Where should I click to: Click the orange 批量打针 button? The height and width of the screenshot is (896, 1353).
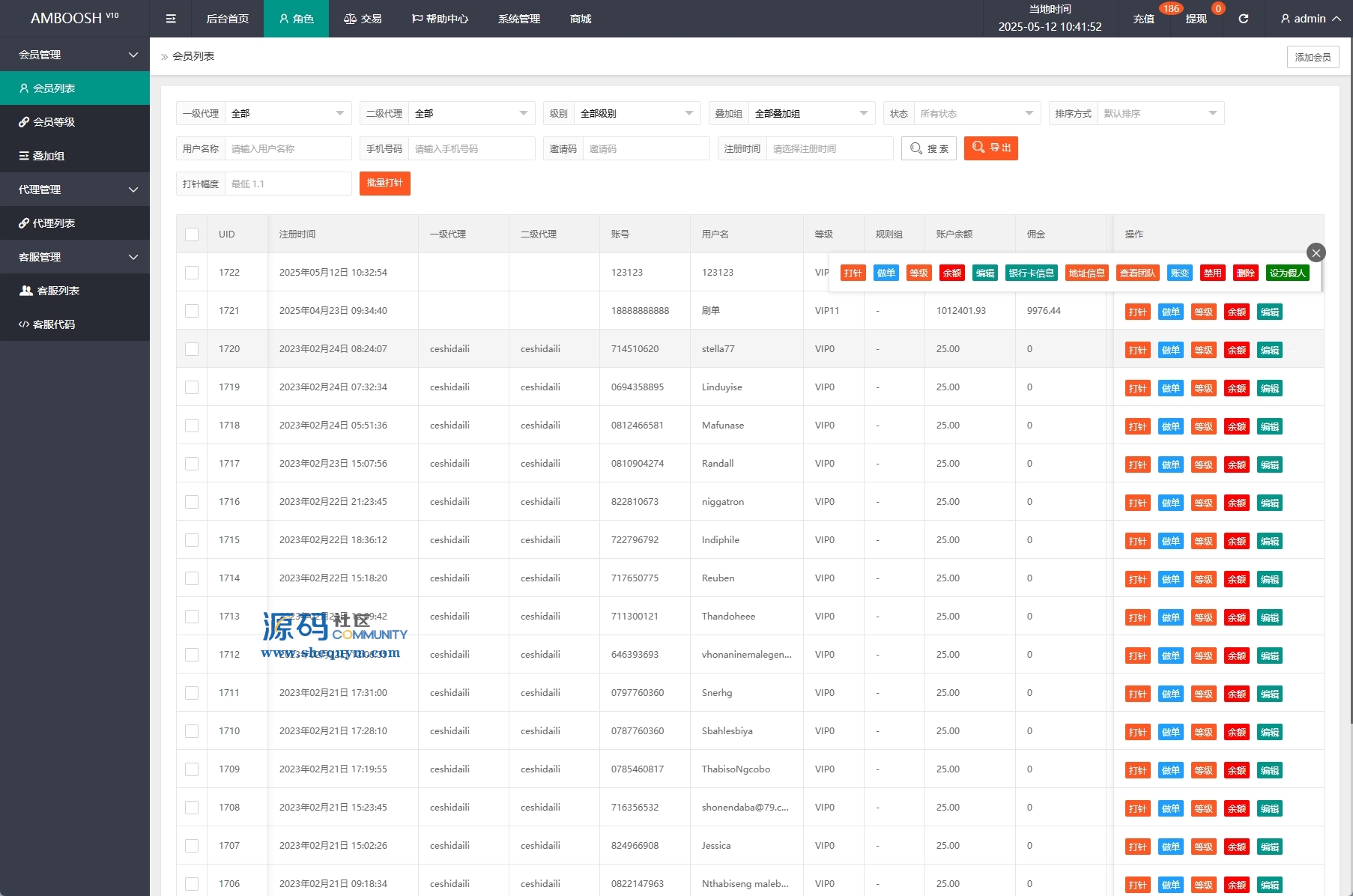[384, 184]
